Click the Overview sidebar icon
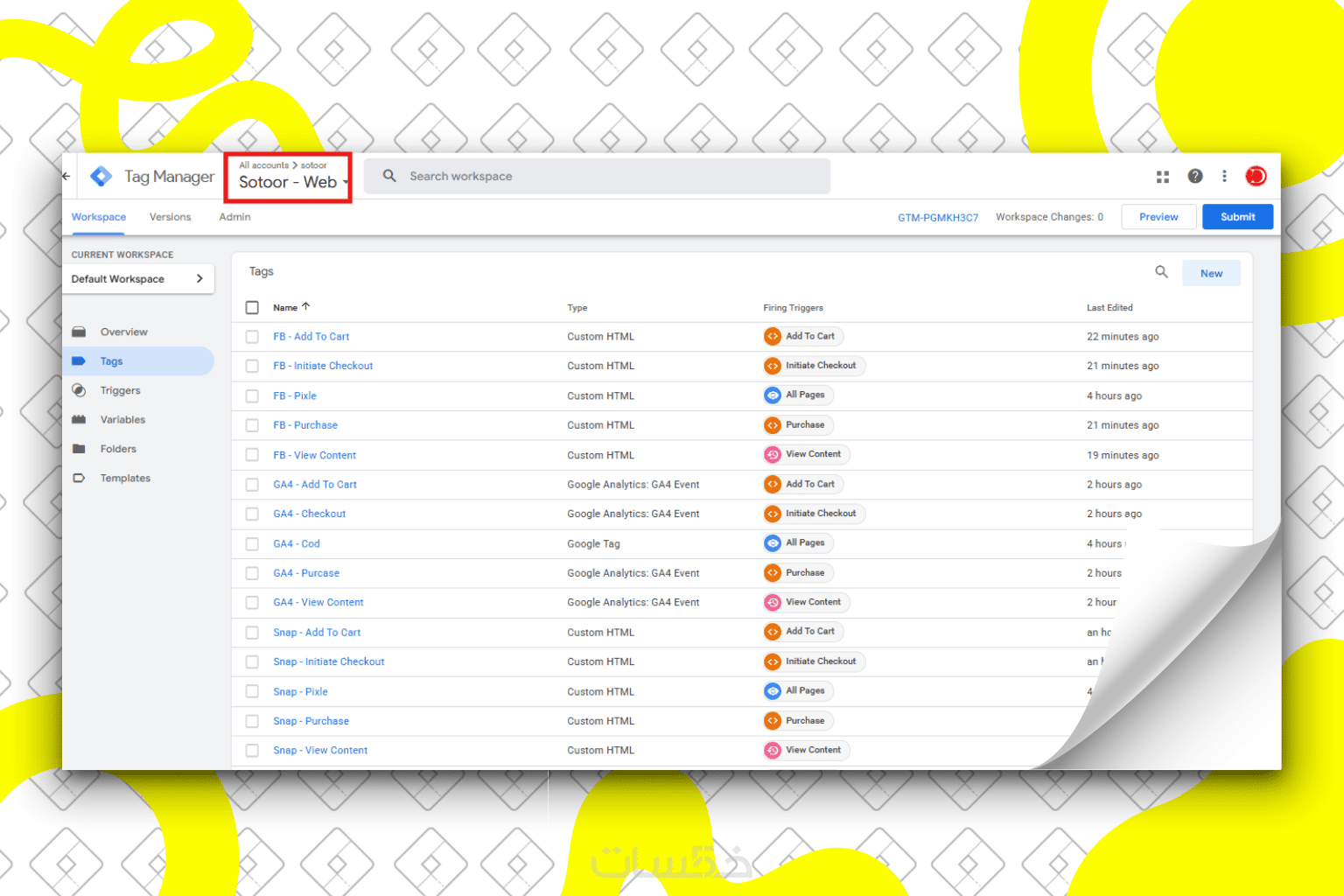Viewport: 1344px width, 896px height. [x=79, y=332]
